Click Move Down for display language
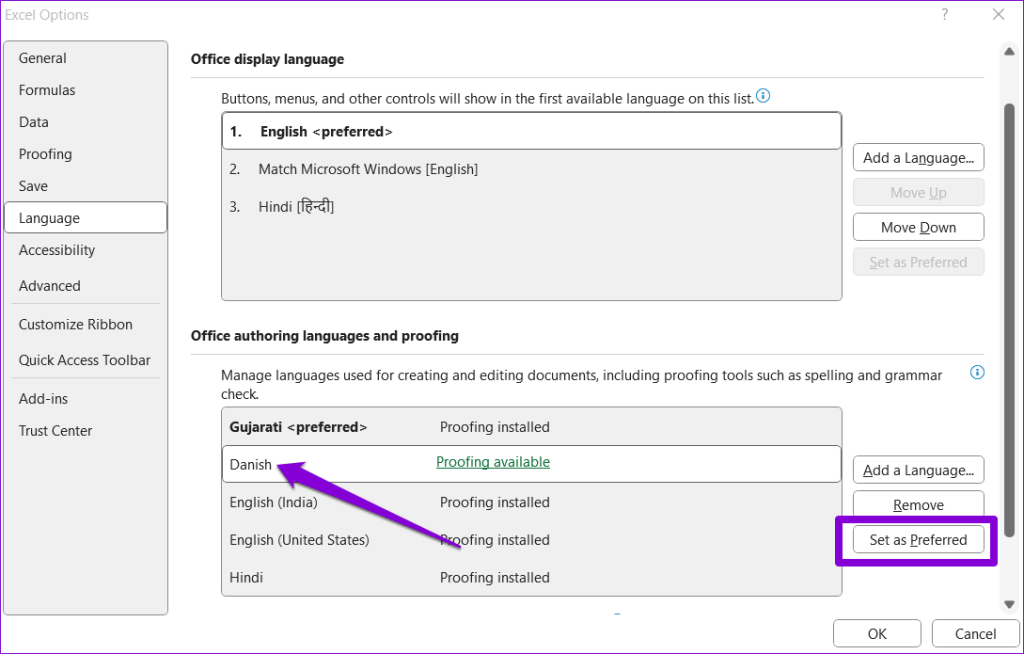Image resolution: width=1024 pixels, height=654 pixels. [918, 227]
